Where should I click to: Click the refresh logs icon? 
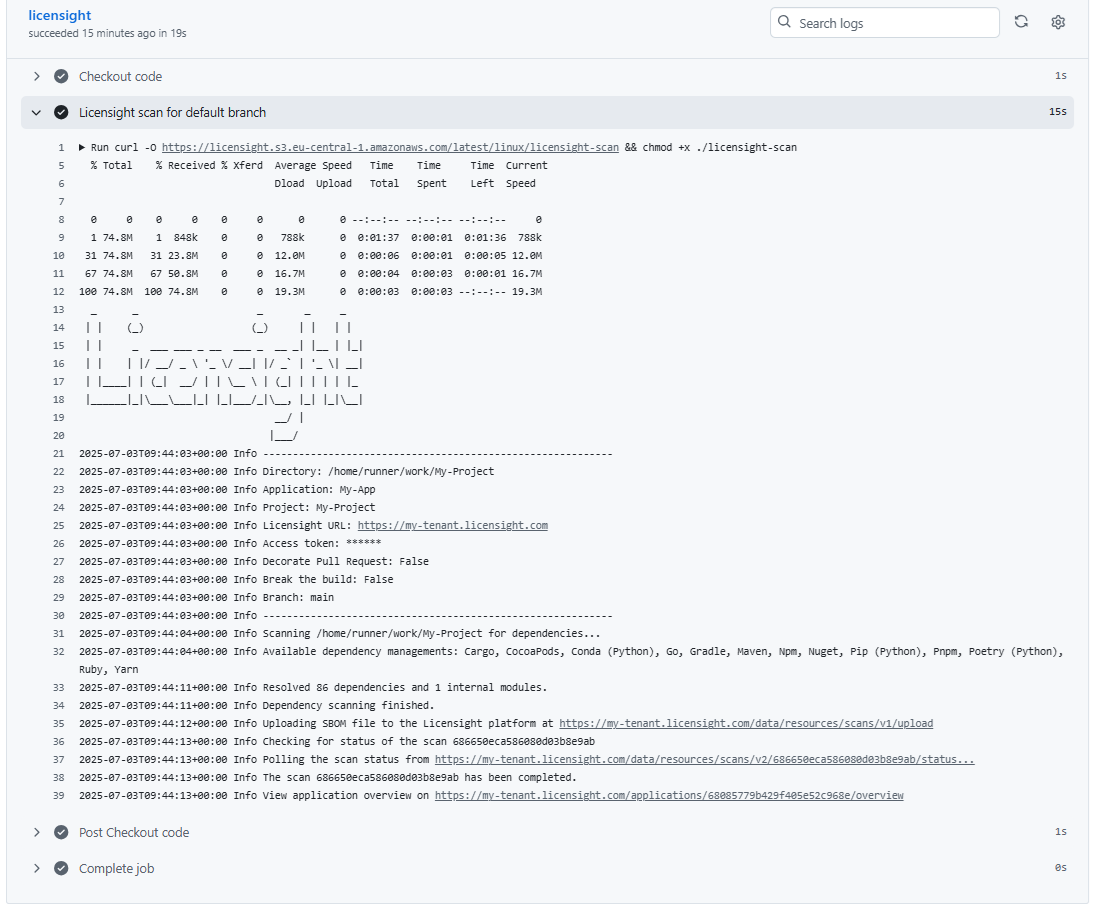[x=1021, y=22]
